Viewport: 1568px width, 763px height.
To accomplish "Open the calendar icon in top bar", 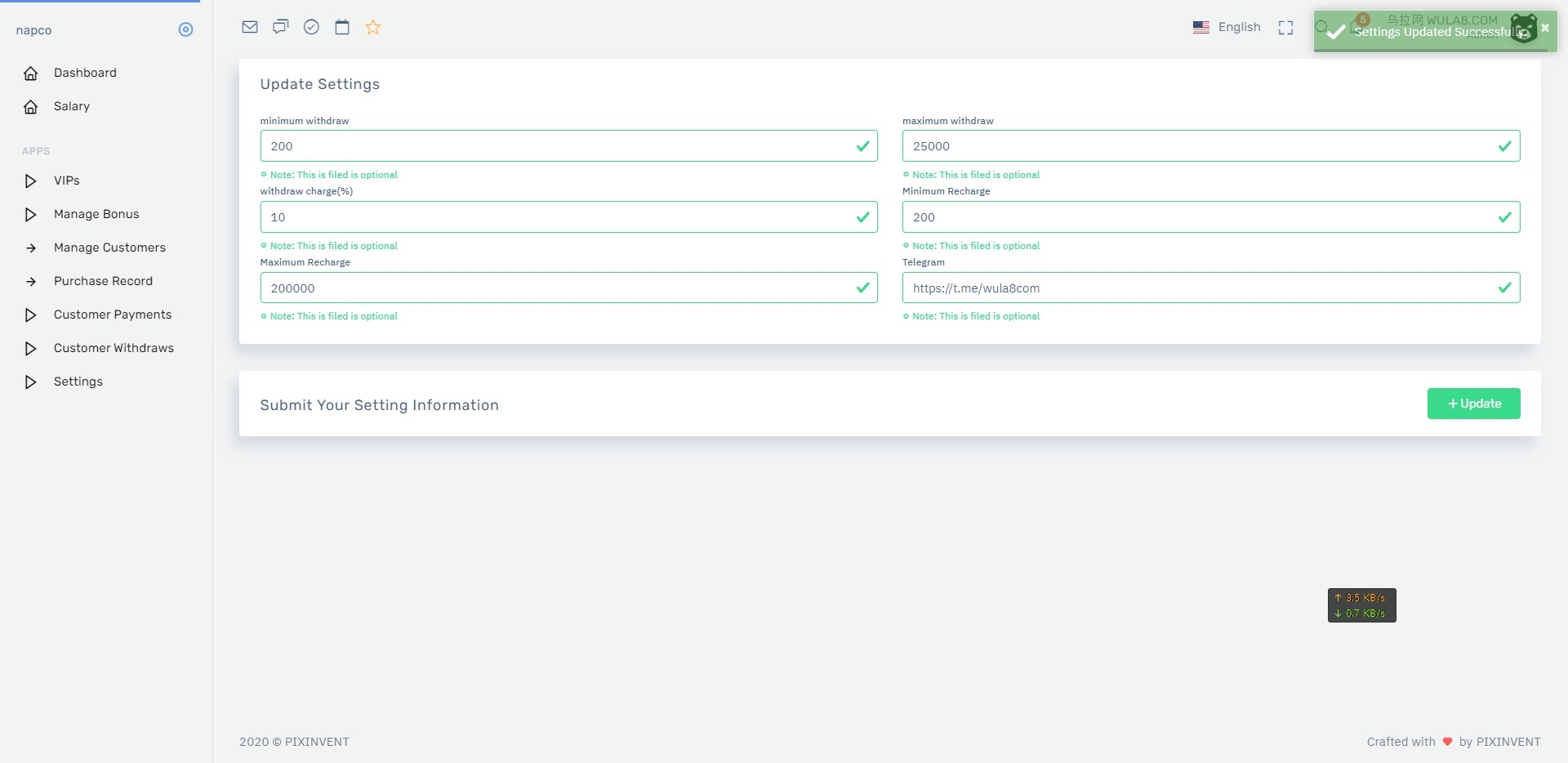I will pos(342,27).
